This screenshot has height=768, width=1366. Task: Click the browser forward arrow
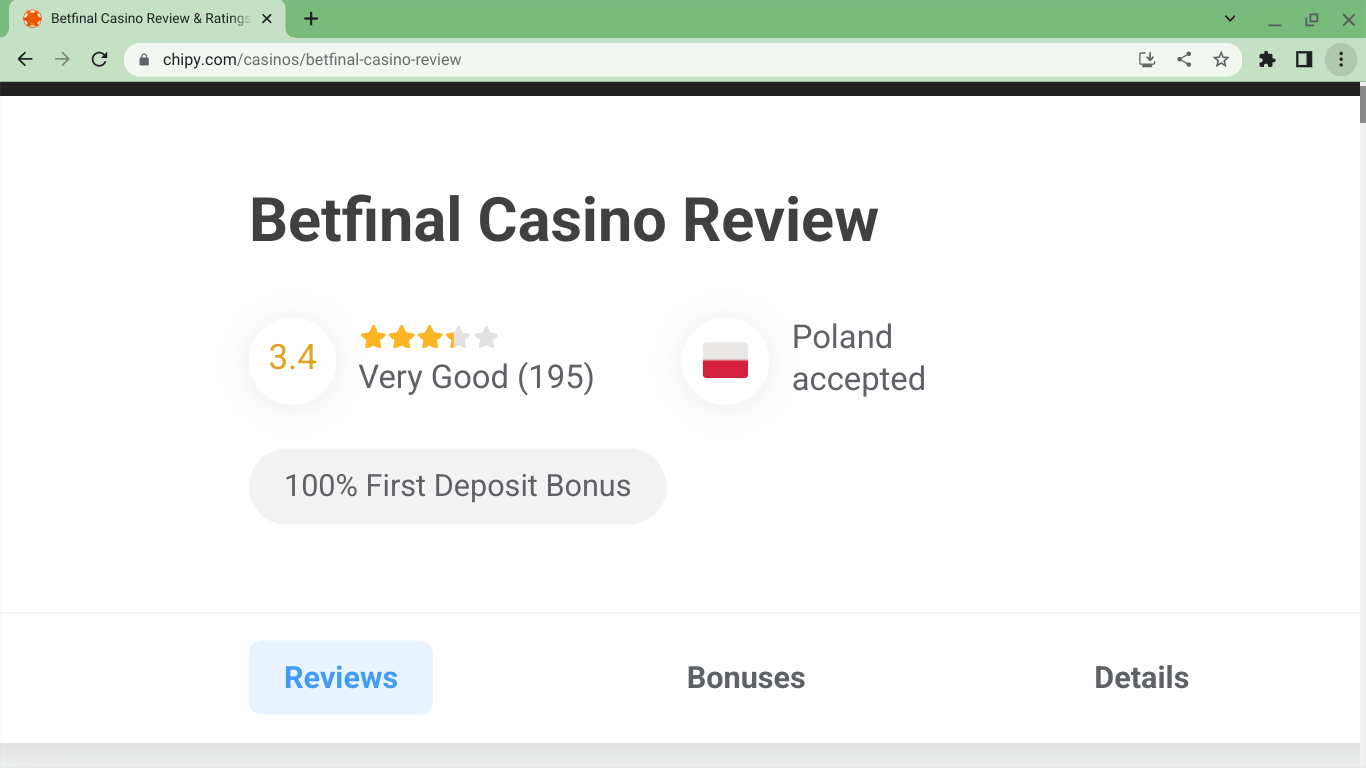pos(62,60)
